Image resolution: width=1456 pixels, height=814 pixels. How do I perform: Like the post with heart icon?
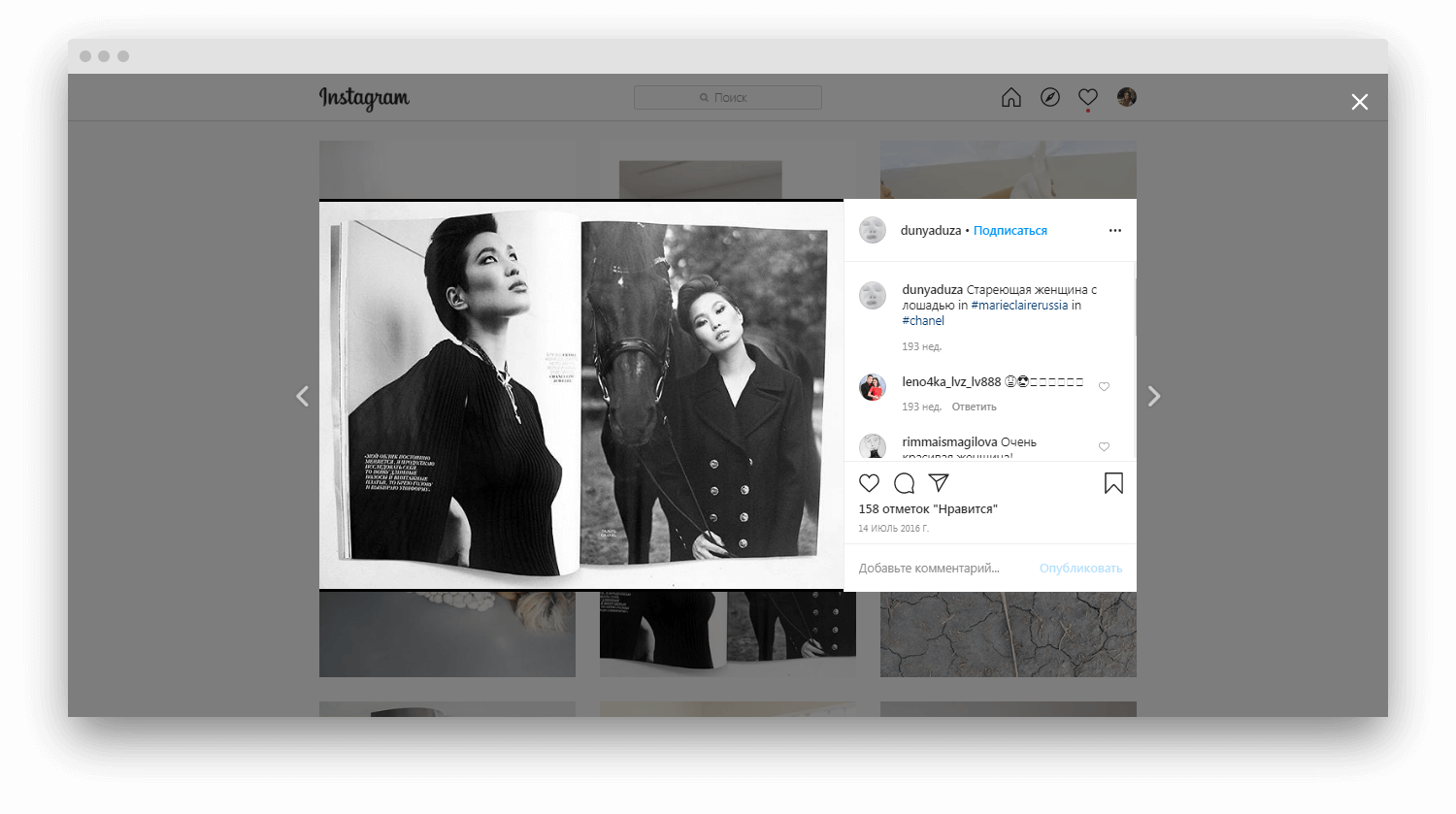click(870, 483)
